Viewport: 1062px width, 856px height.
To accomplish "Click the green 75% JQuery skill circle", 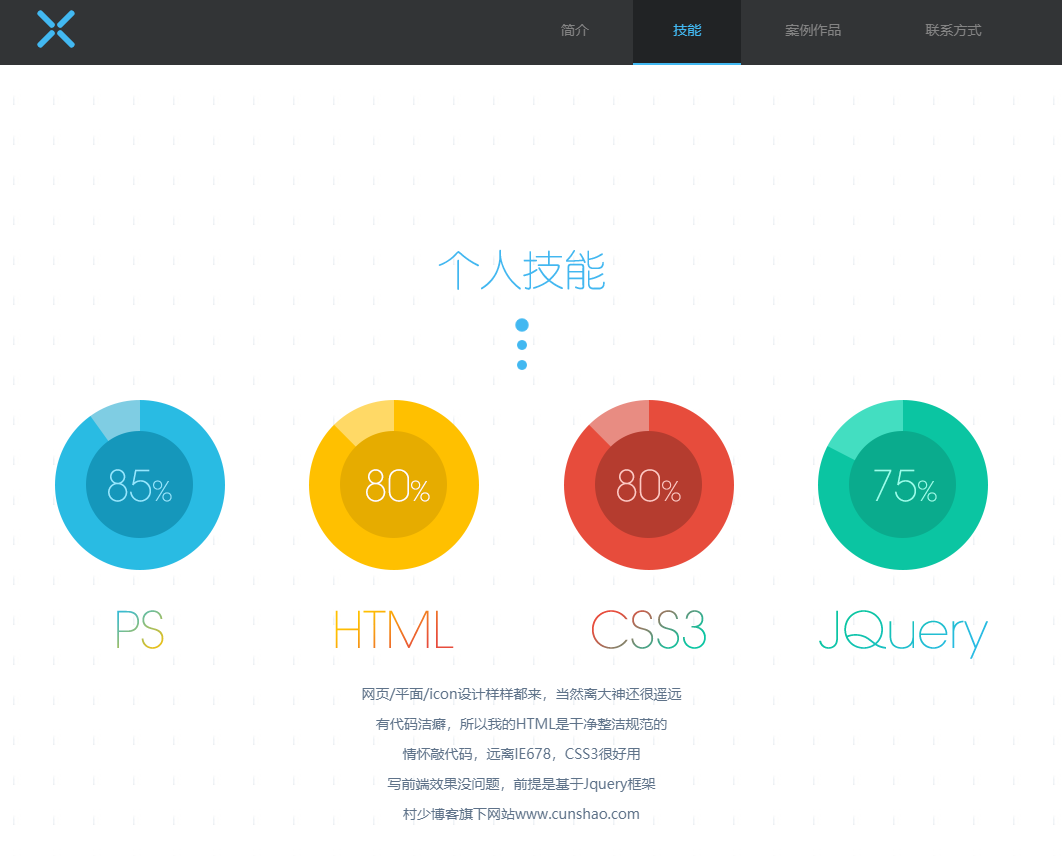I will [903, 485].
